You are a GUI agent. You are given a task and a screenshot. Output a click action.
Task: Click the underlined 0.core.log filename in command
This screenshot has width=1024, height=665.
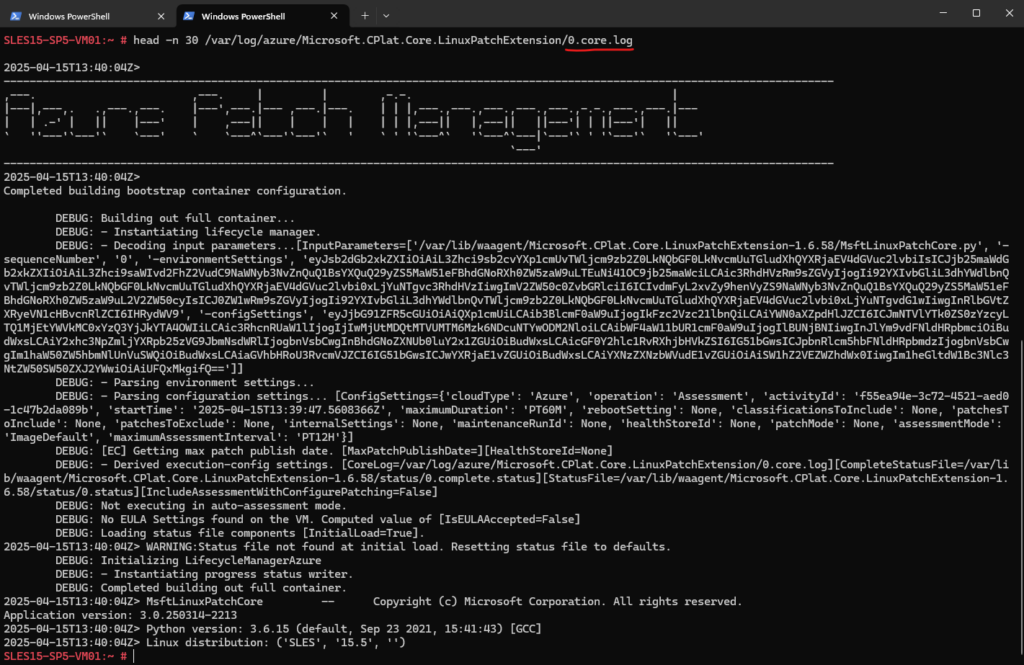[600, 41]
